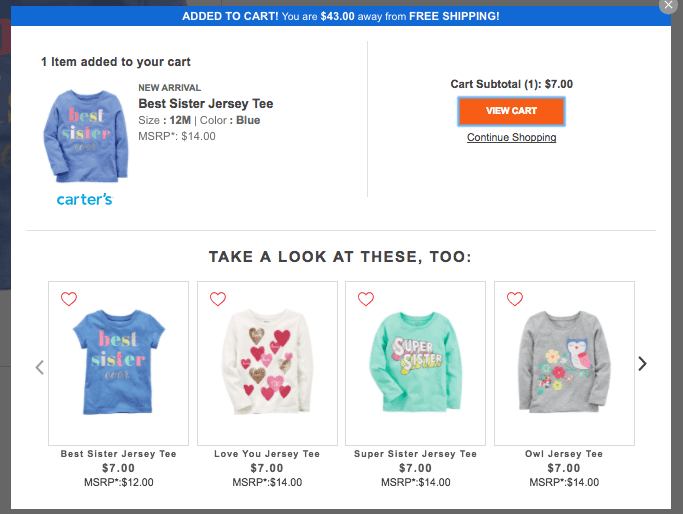This screenshot has width=683, height=514.
Task: Click the Continue Shopping link
Action: [511, 137]
